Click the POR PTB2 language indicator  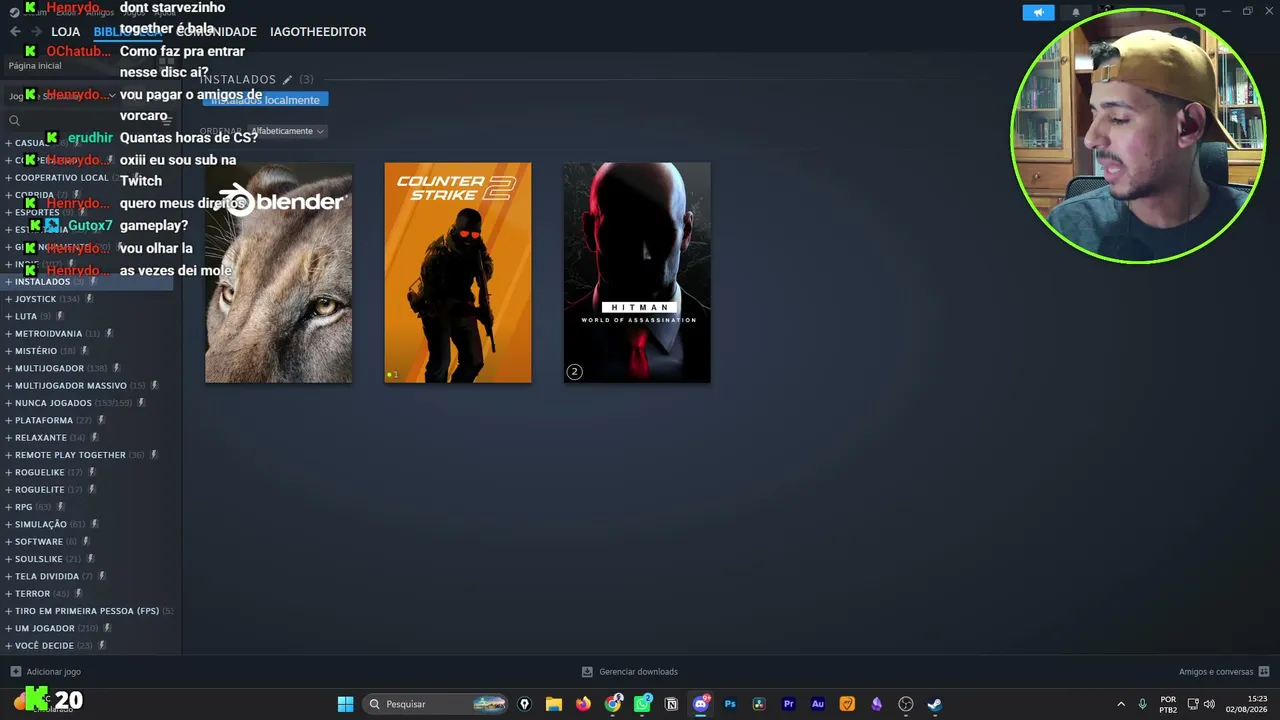pos(1168,704)
